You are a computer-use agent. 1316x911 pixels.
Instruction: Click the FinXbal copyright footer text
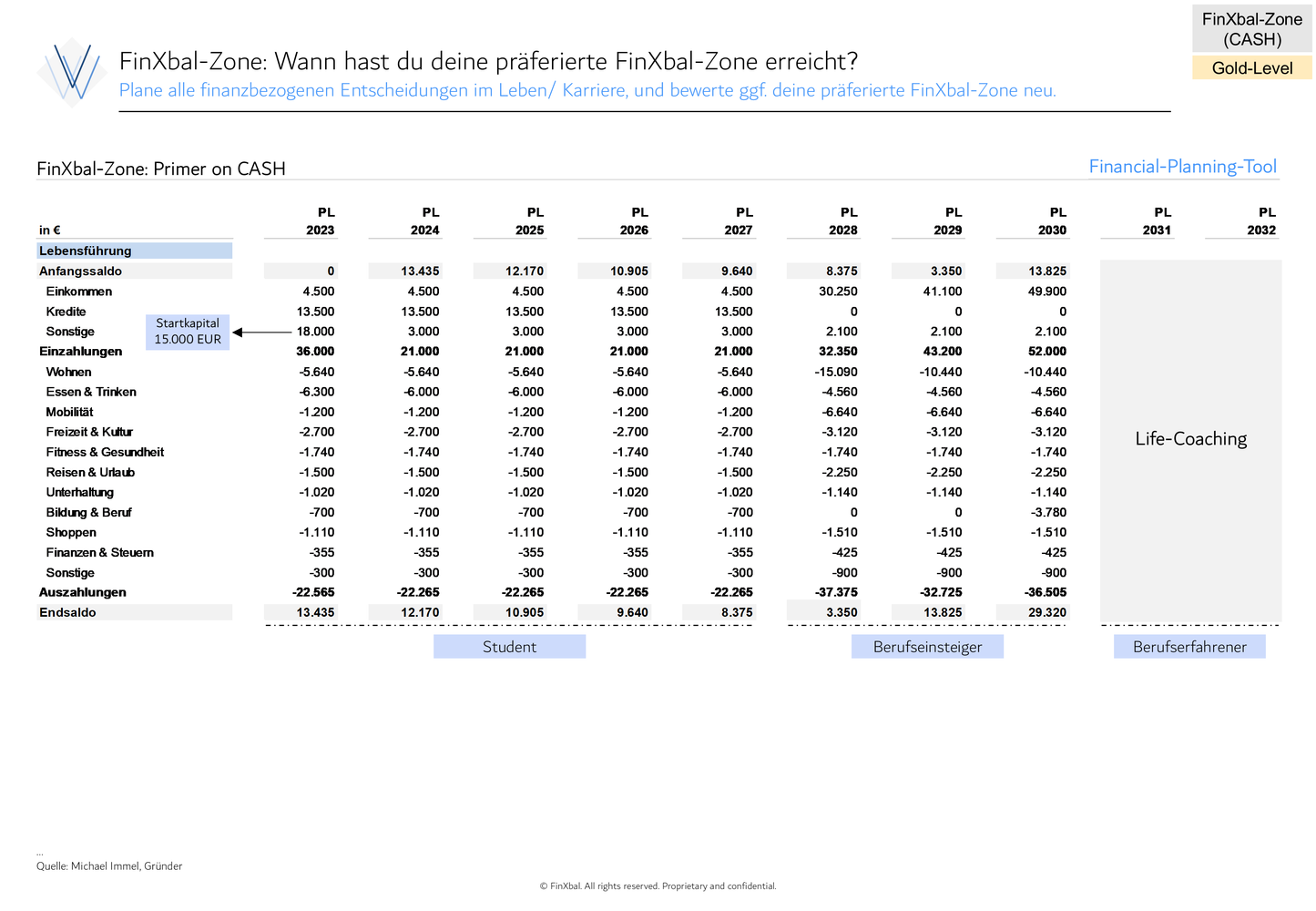tap(658, 885)
